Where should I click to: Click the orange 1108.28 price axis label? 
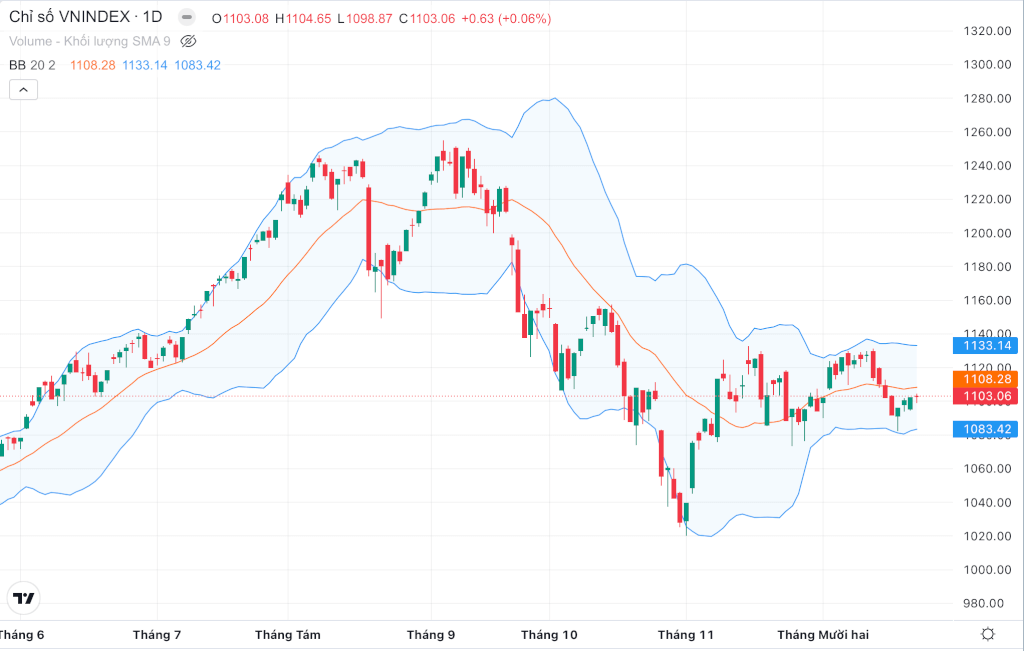coord(987,379)
